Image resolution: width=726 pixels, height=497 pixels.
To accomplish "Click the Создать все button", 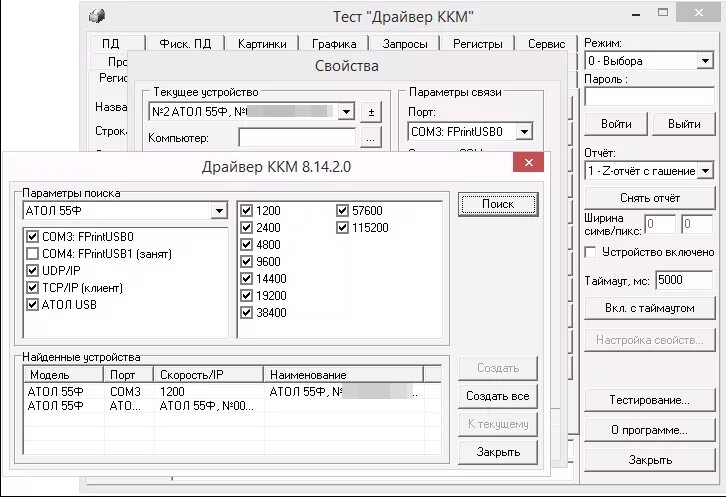I will click(497, 396).
